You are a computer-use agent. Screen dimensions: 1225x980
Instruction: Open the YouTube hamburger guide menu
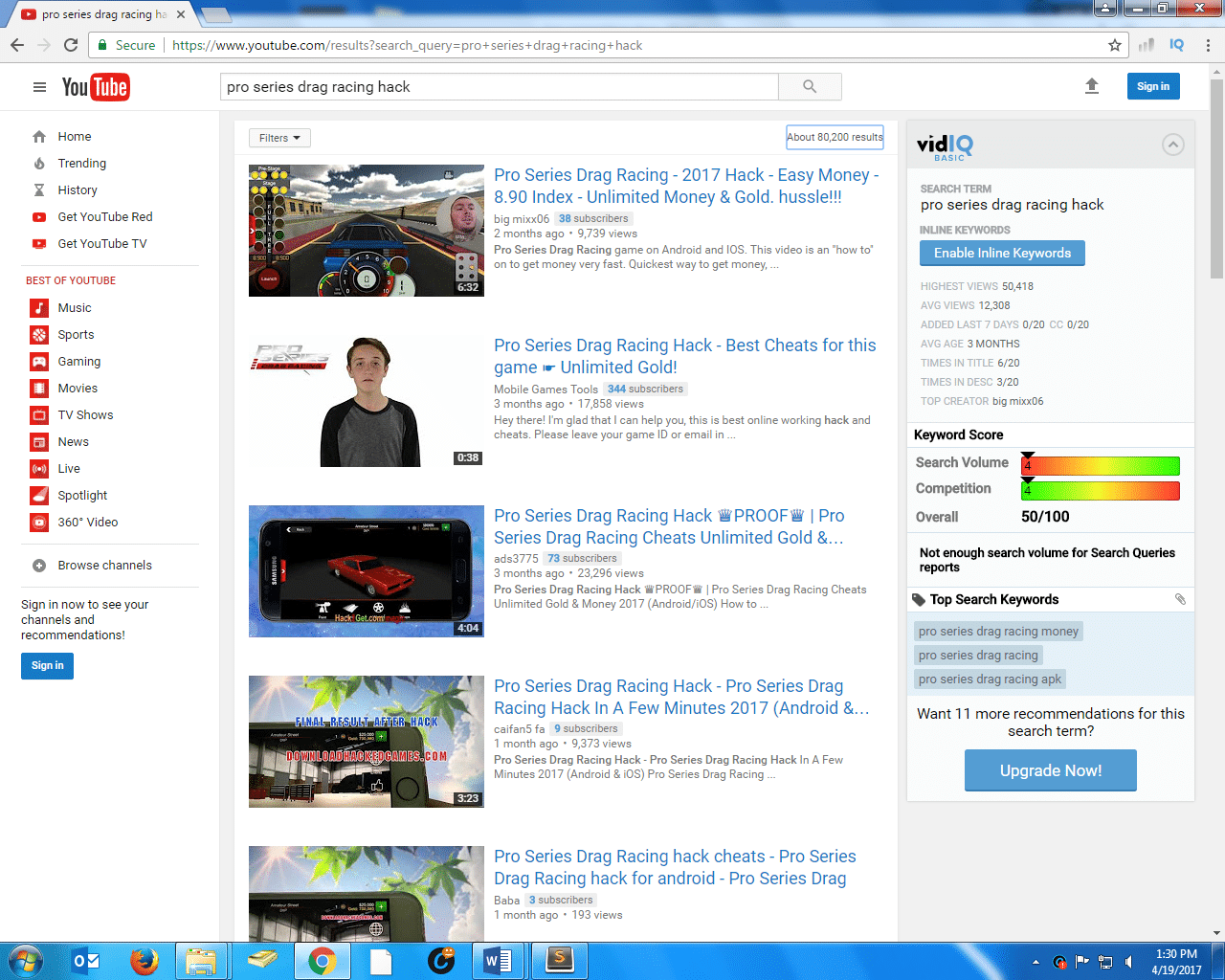pyautogui.click(x=39, y=87)
